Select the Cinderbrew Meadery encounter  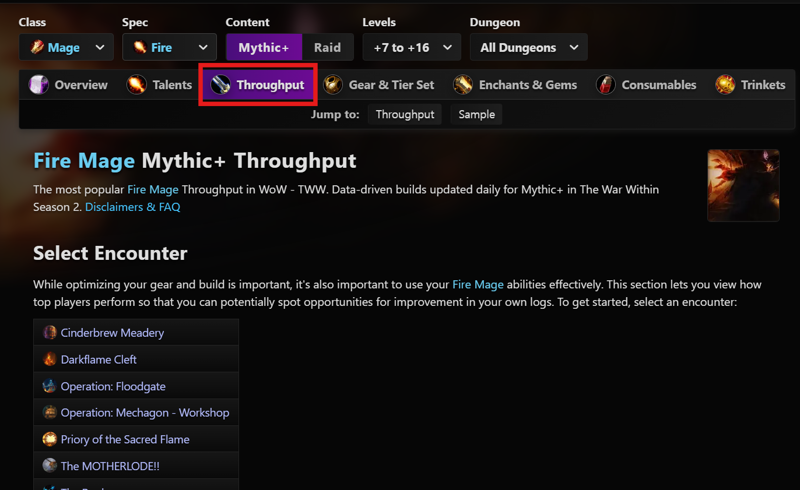click(x=136, y=332)
